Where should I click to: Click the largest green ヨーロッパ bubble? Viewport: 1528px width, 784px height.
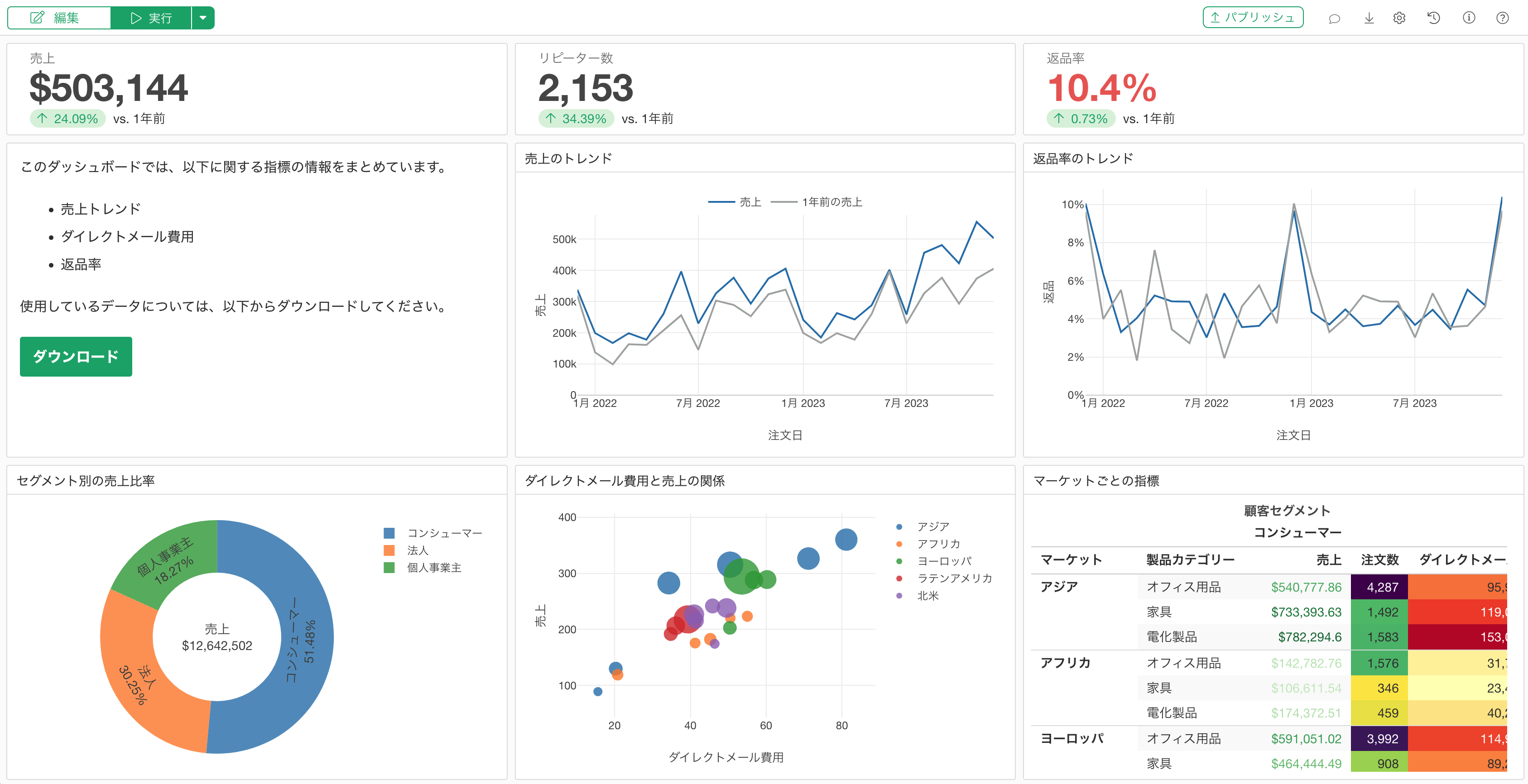pos(741,576)
